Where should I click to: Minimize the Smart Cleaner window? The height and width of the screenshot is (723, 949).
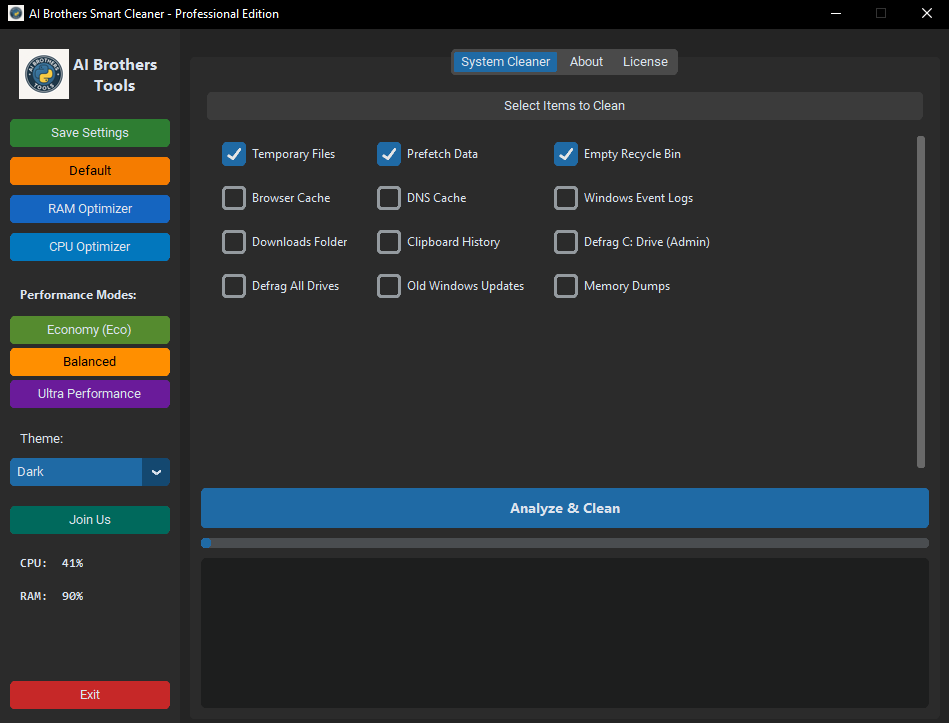click(836, 13)
